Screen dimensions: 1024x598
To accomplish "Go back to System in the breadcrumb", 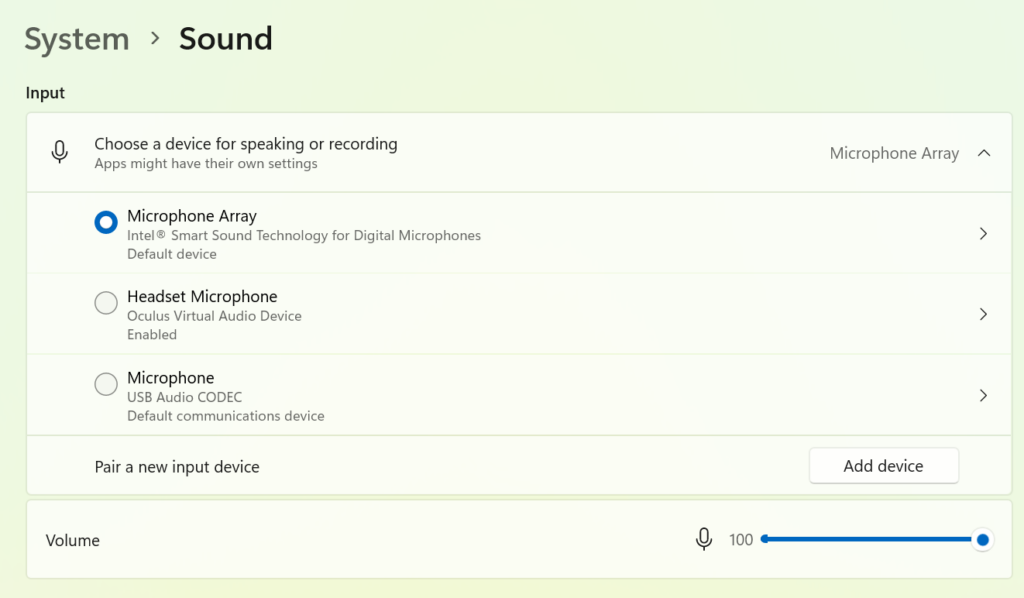I will [77, 39].
